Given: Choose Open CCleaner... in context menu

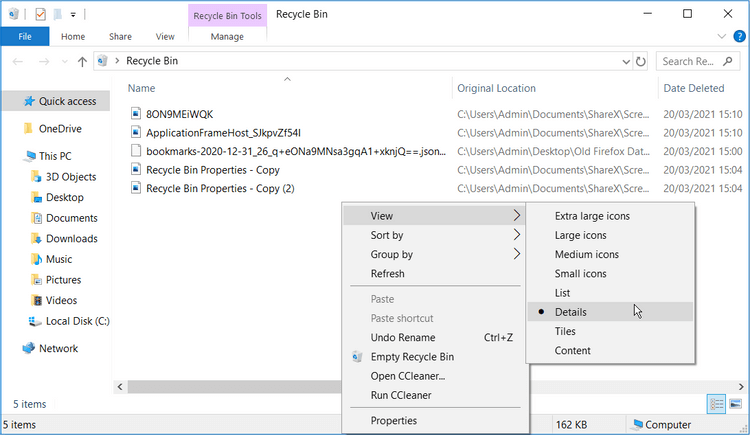Looking at the screenshot, I should click(435, 376).
